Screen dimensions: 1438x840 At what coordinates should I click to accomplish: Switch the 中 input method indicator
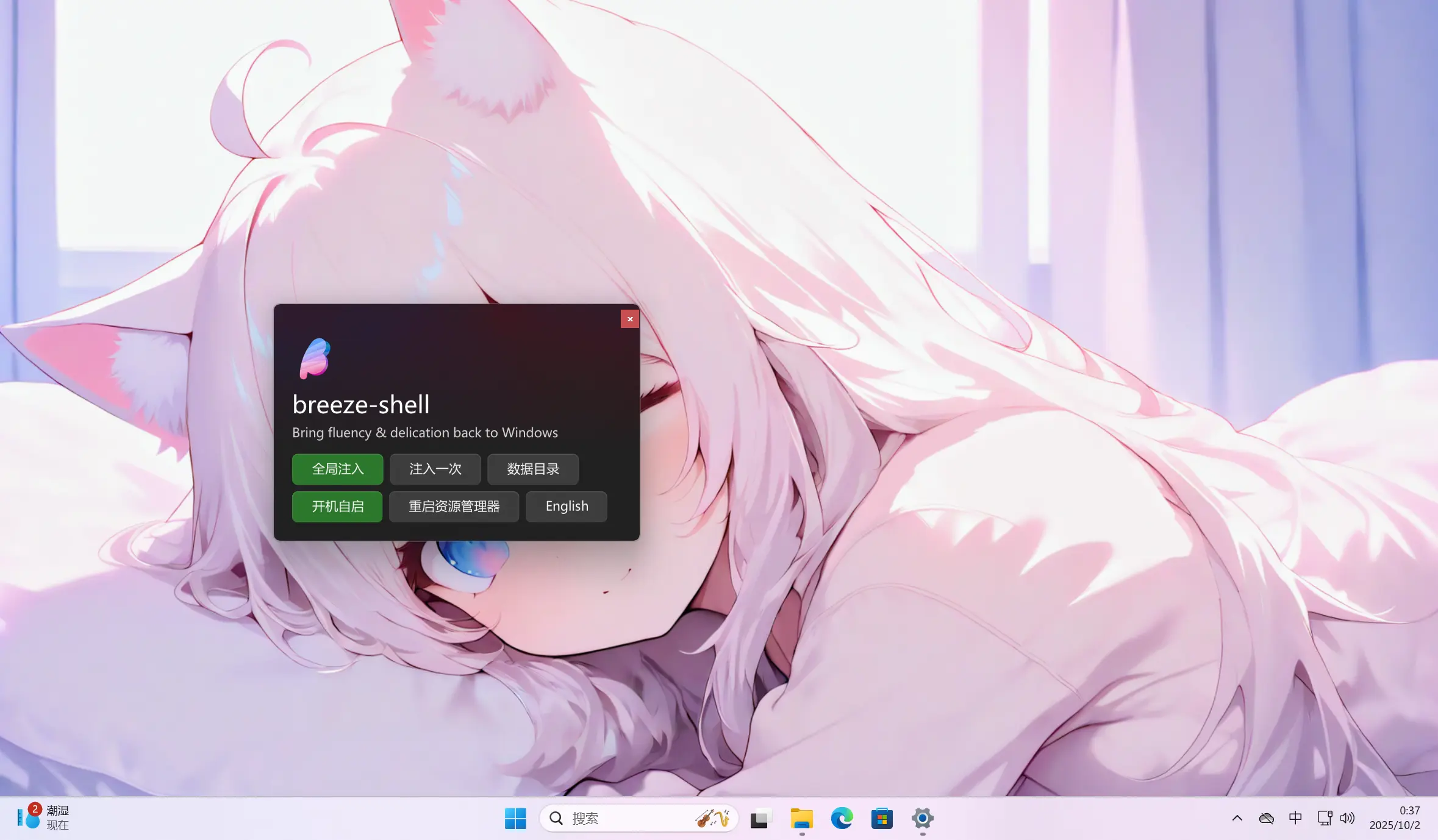[1295, 817]
